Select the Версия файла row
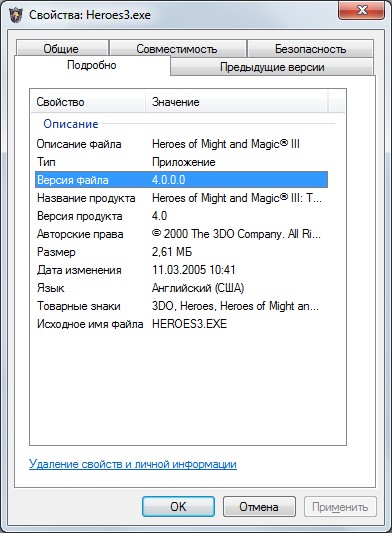 point(182,179)
